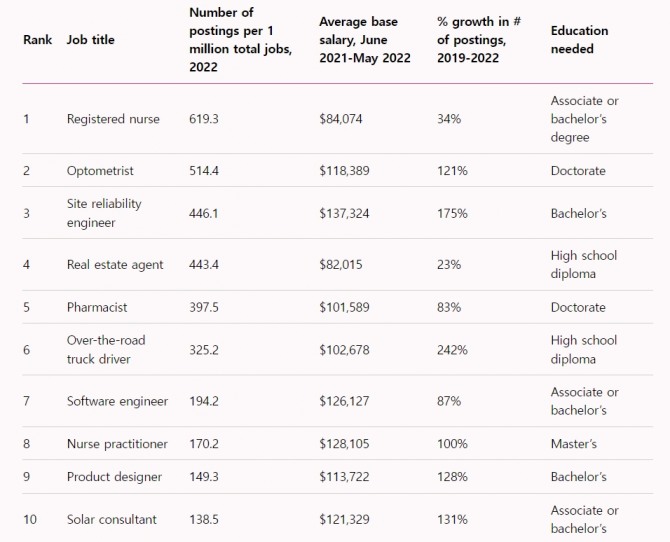Click the 619.3 postings value
This screenshot has height=542, width=670.
pyautogui.click(x=203, y=119)
